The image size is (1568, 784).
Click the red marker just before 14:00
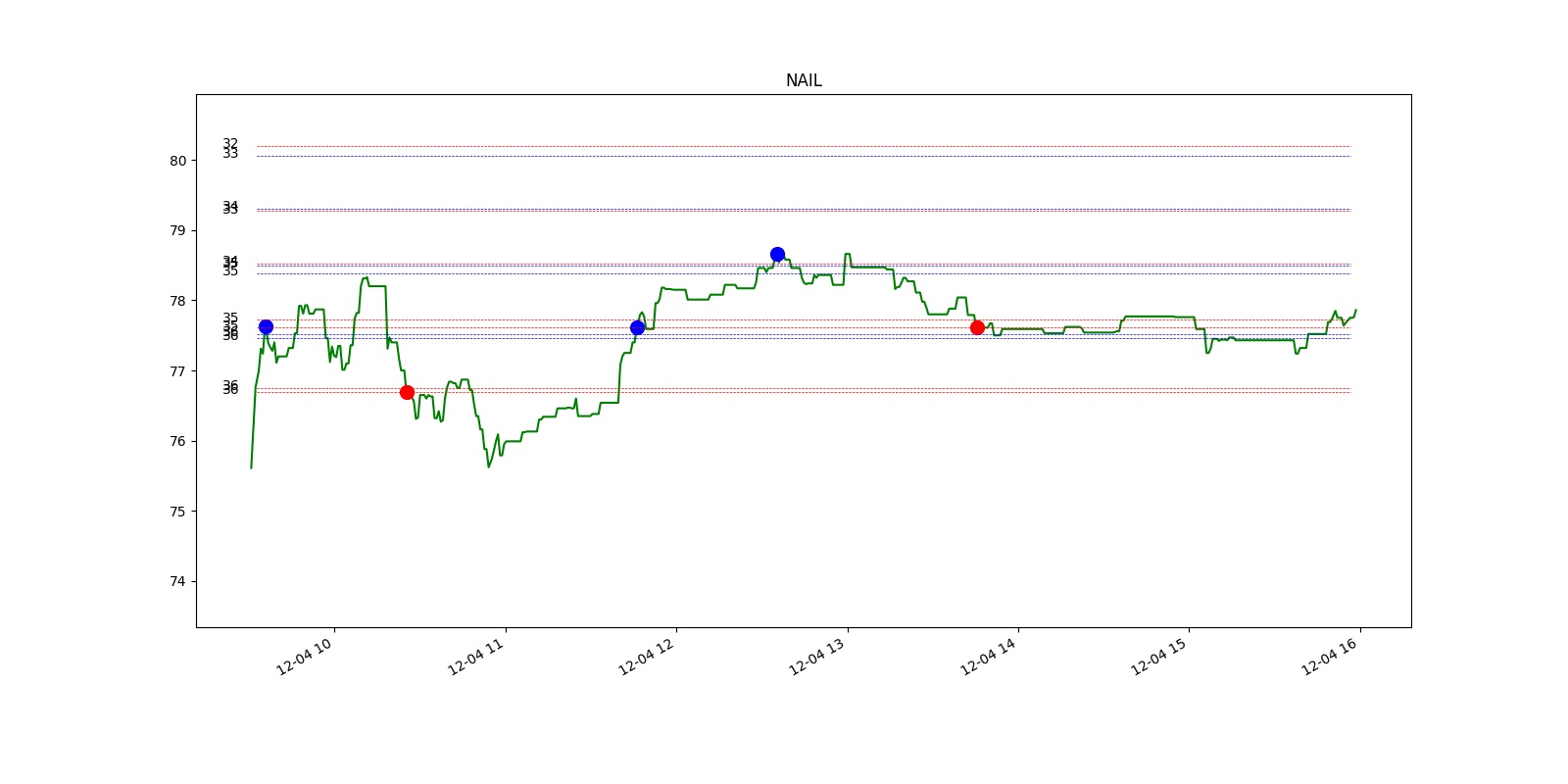coord(977,327)
